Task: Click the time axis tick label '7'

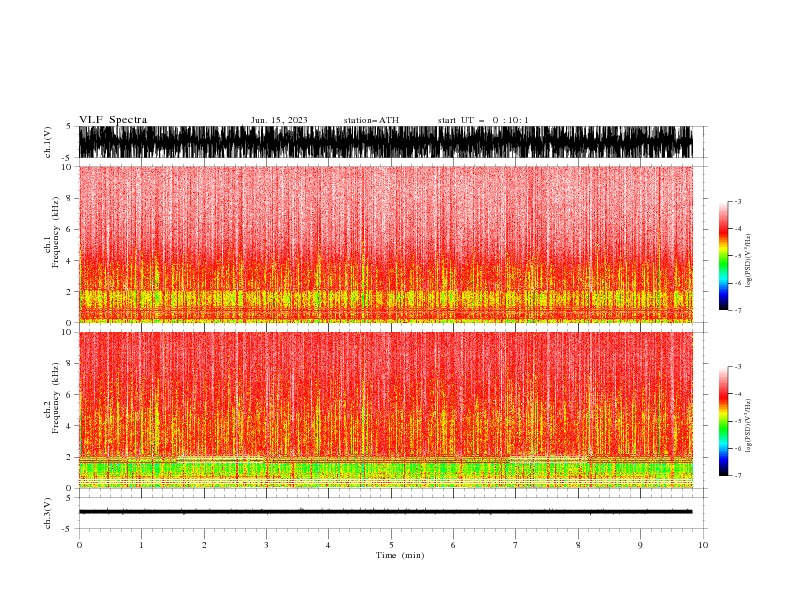Action: 516,545
